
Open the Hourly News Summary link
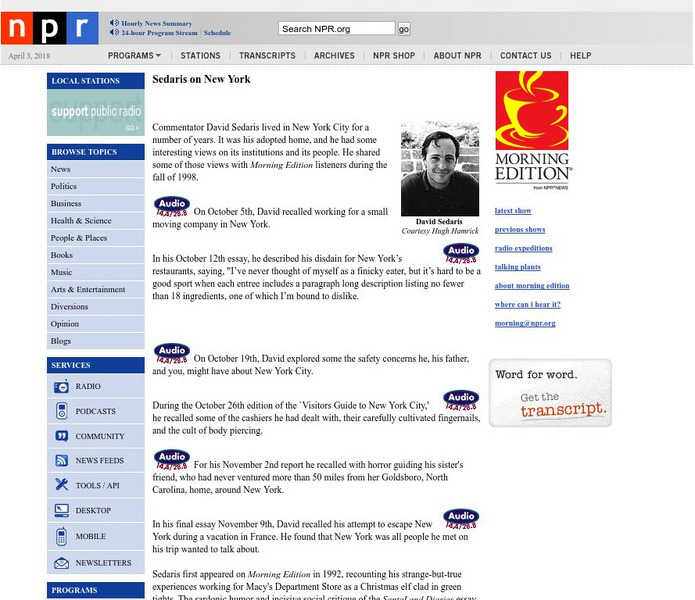(157, 23)
